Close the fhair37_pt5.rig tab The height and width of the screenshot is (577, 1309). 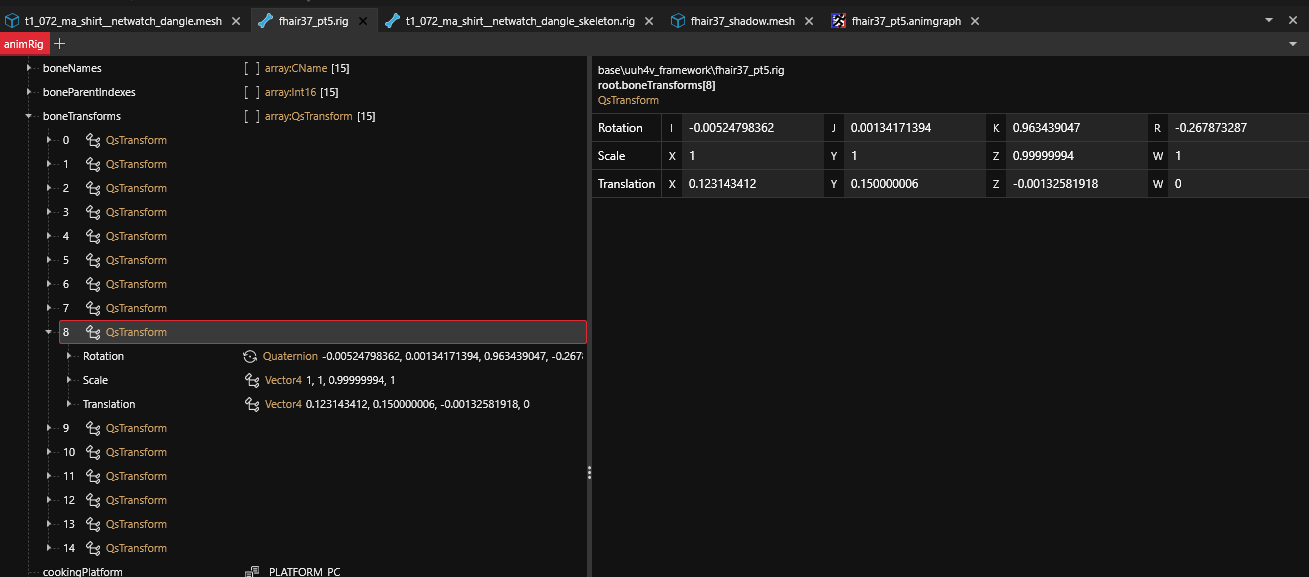point(364,21)
